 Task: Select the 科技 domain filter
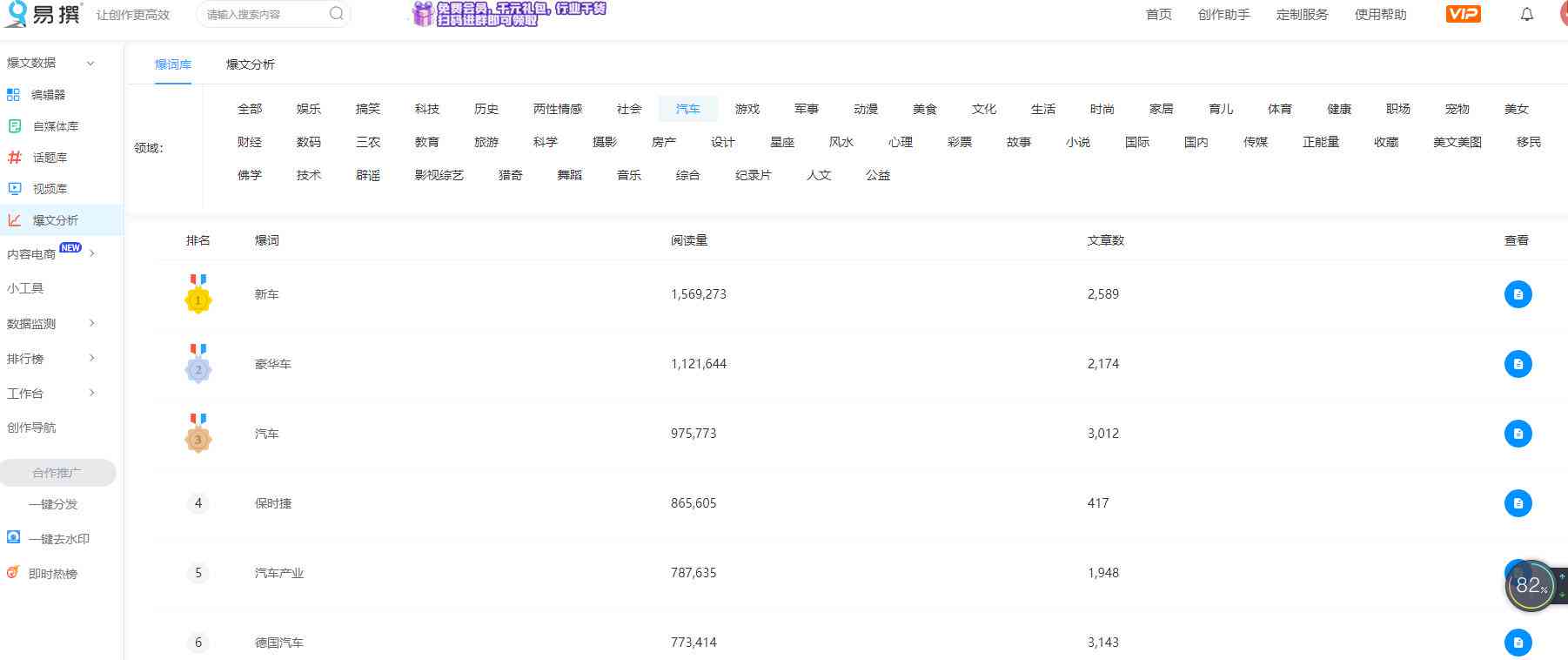point(427,109)
